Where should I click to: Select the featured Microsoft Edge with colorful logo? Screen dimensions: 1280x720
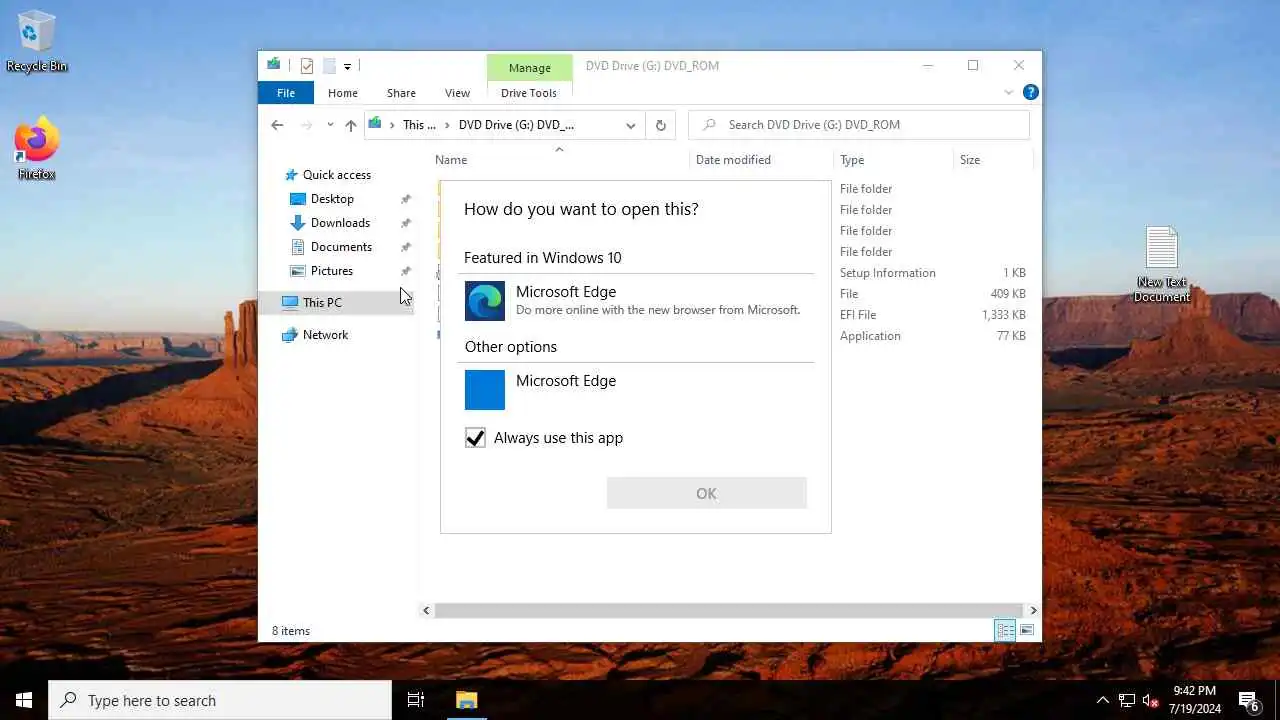click(637, 301)
